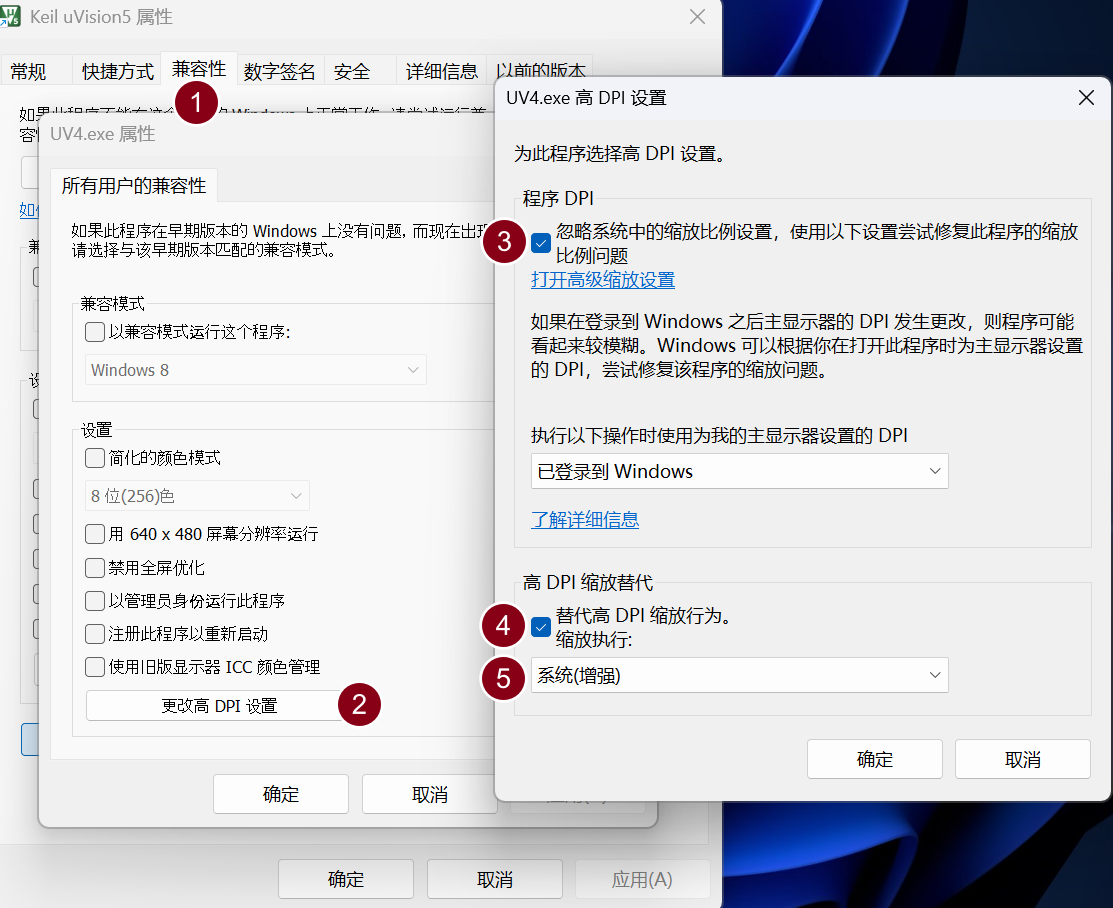The width and height of the screenshot is (1113, 908).
Task: Expand the 8 位(256)色 dropdown
Action: 197,496
